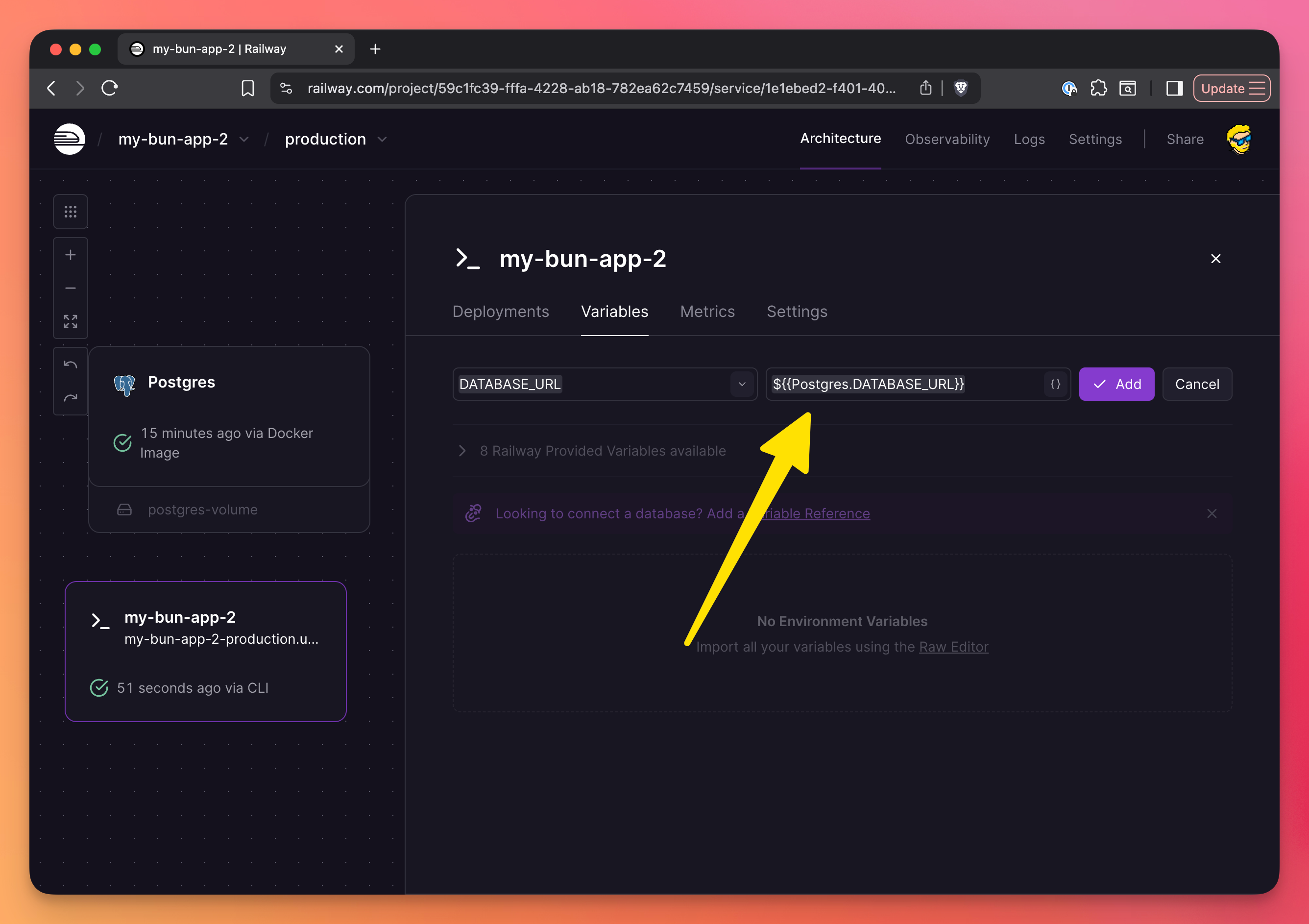1309x924 pixels.
Task: Dismiss the database connection hint banner
Action: (x=1212, y=513)
